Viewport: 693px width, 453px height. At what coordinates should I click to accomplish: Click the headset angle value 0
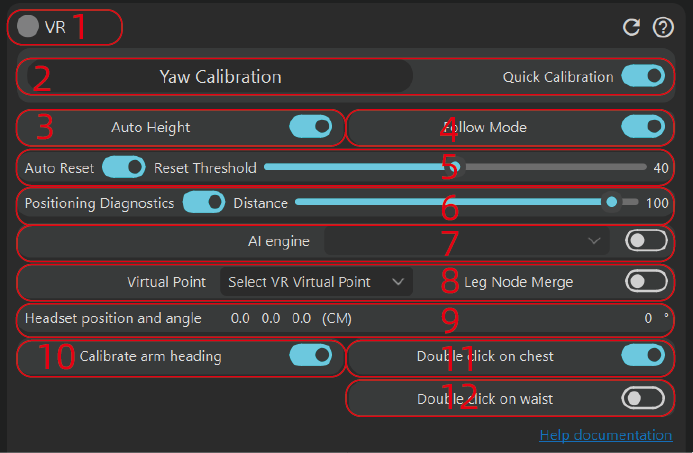(x=648, y=318)
